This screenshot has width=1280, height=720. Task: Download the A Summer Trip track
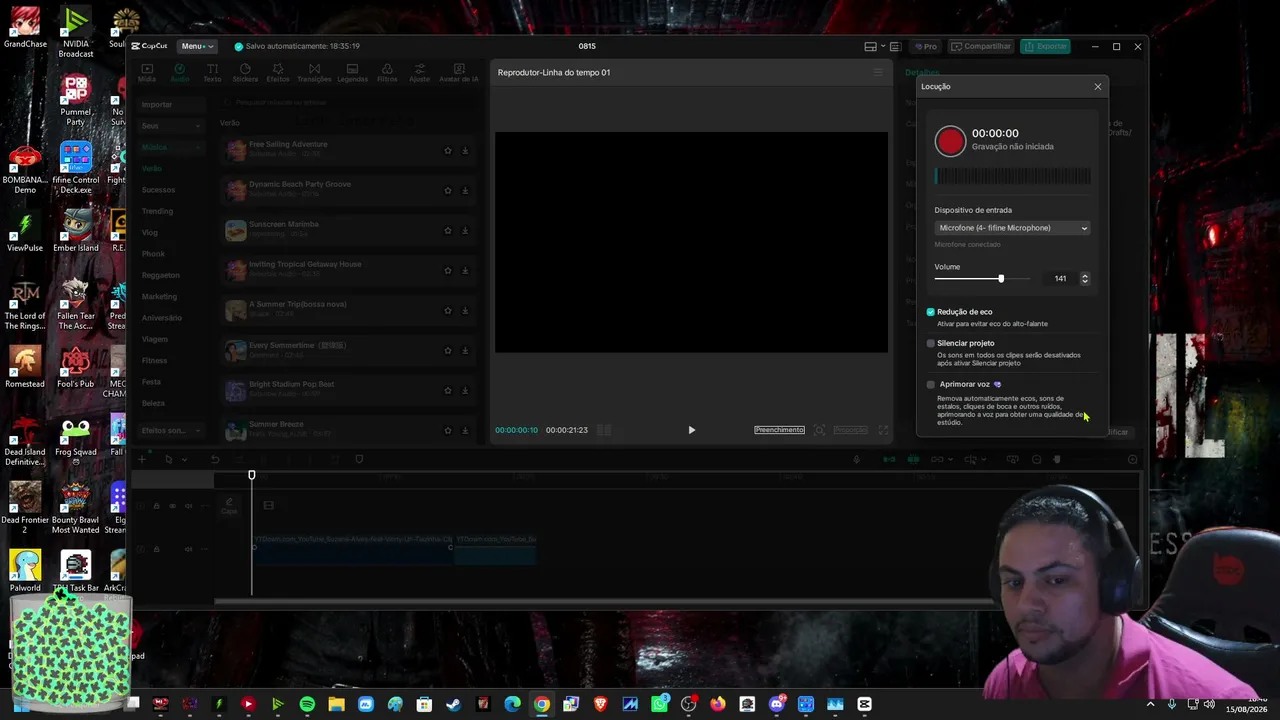tap(465, 310)
